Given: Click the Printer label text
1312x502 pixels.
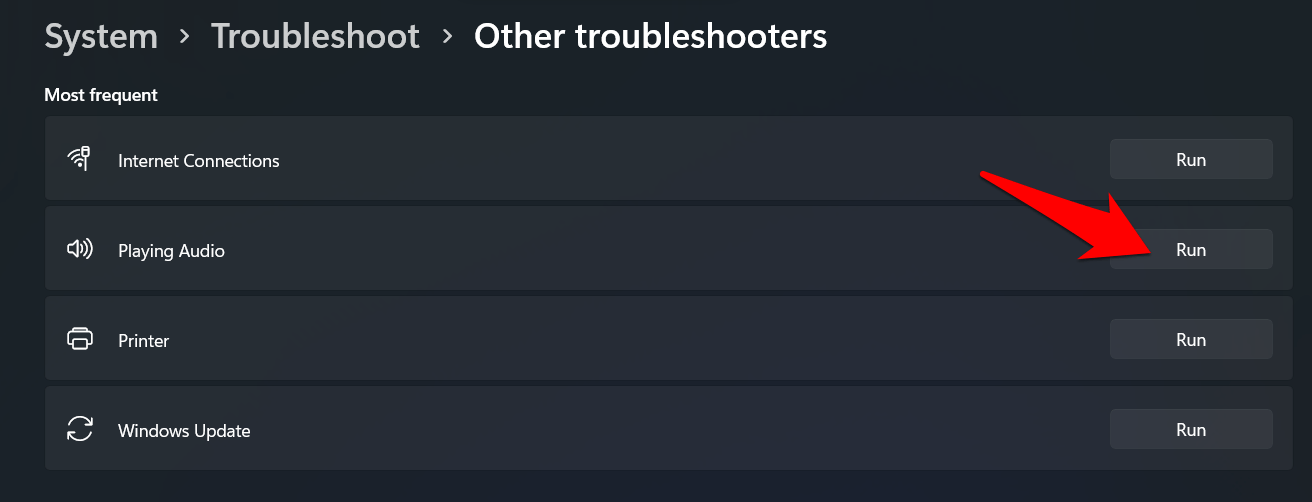Looking at the screenshot, I should pyautogui.click(x=143, y=341).
